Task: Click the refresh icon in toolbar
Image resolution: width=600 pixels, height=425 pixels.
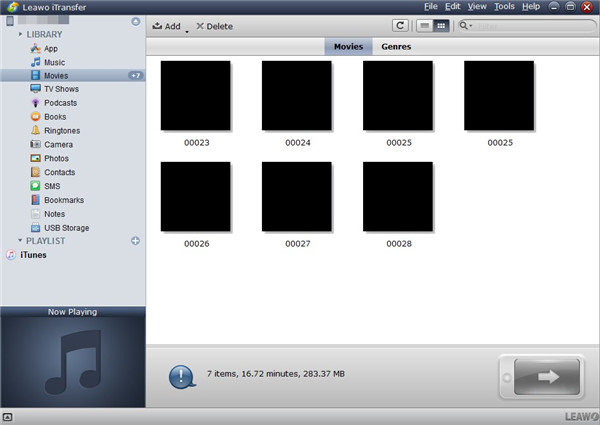Action: point(400,26)
